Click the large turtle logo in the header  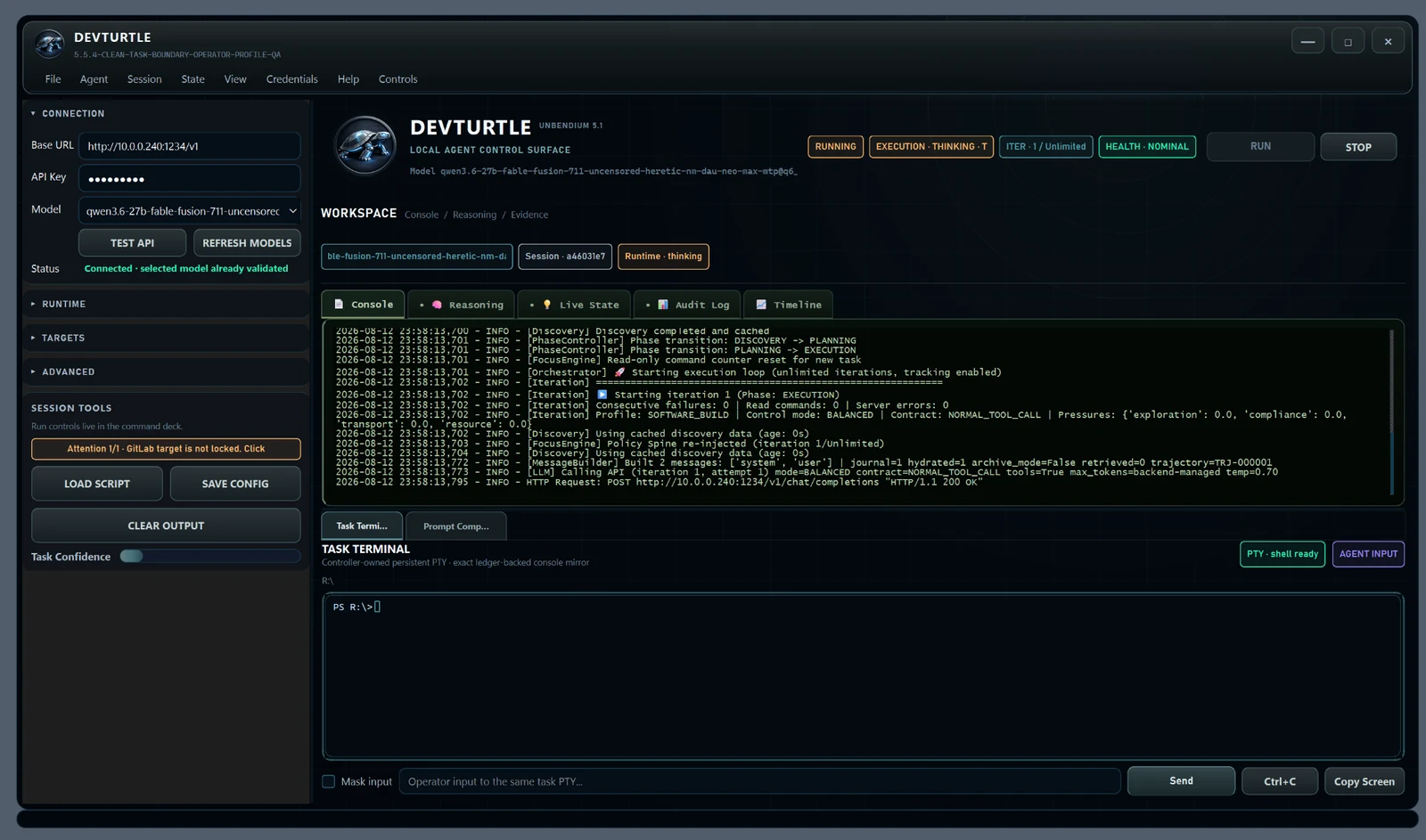pos(365,145)
